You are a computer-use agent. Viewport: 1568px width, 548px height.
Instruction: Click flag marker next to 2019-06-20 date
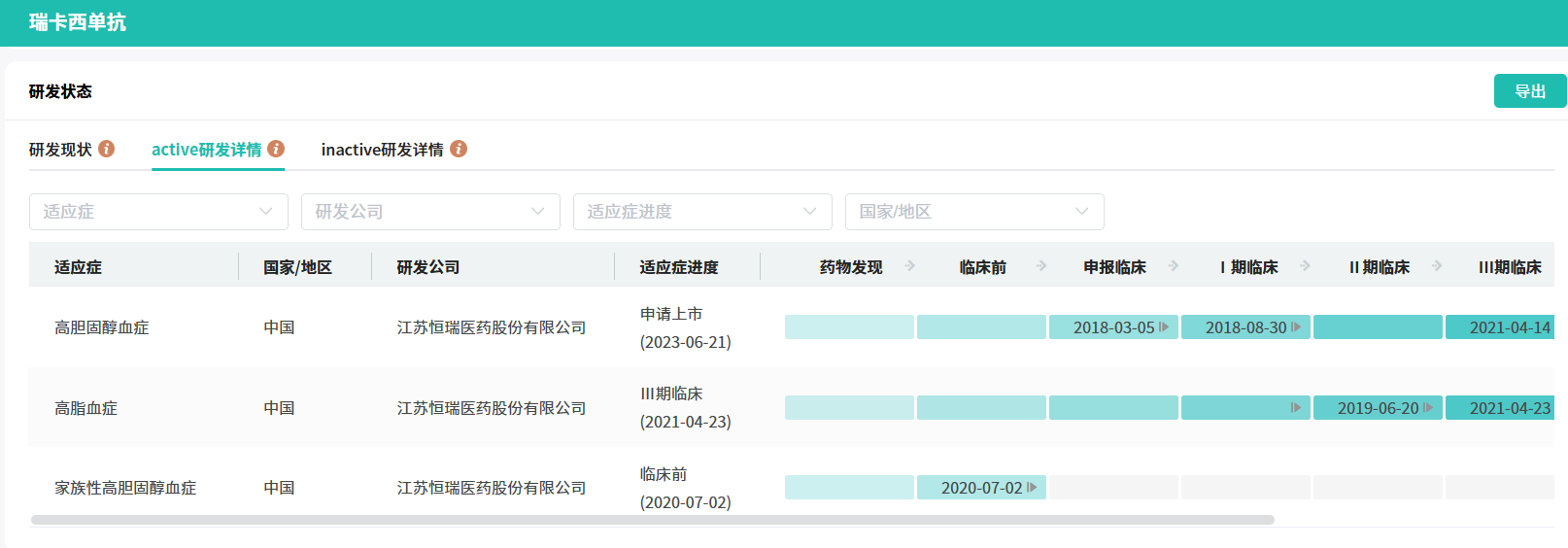[1428, 408]
